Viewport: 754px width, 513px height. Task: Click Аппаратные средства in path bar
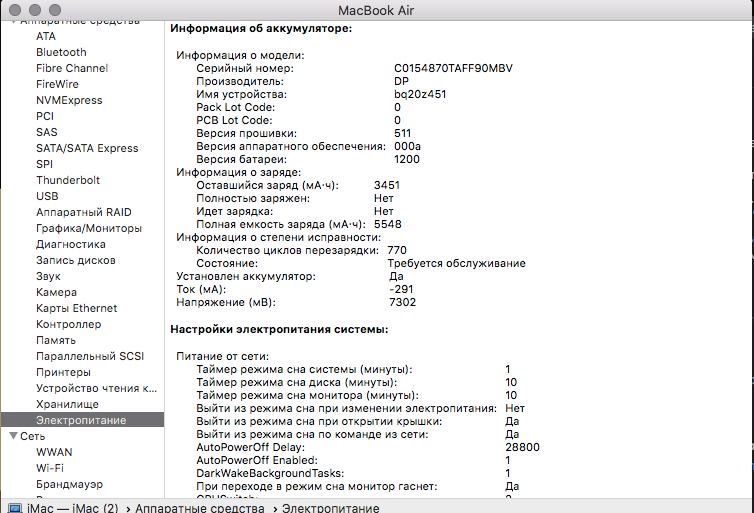tap(200, 508)
